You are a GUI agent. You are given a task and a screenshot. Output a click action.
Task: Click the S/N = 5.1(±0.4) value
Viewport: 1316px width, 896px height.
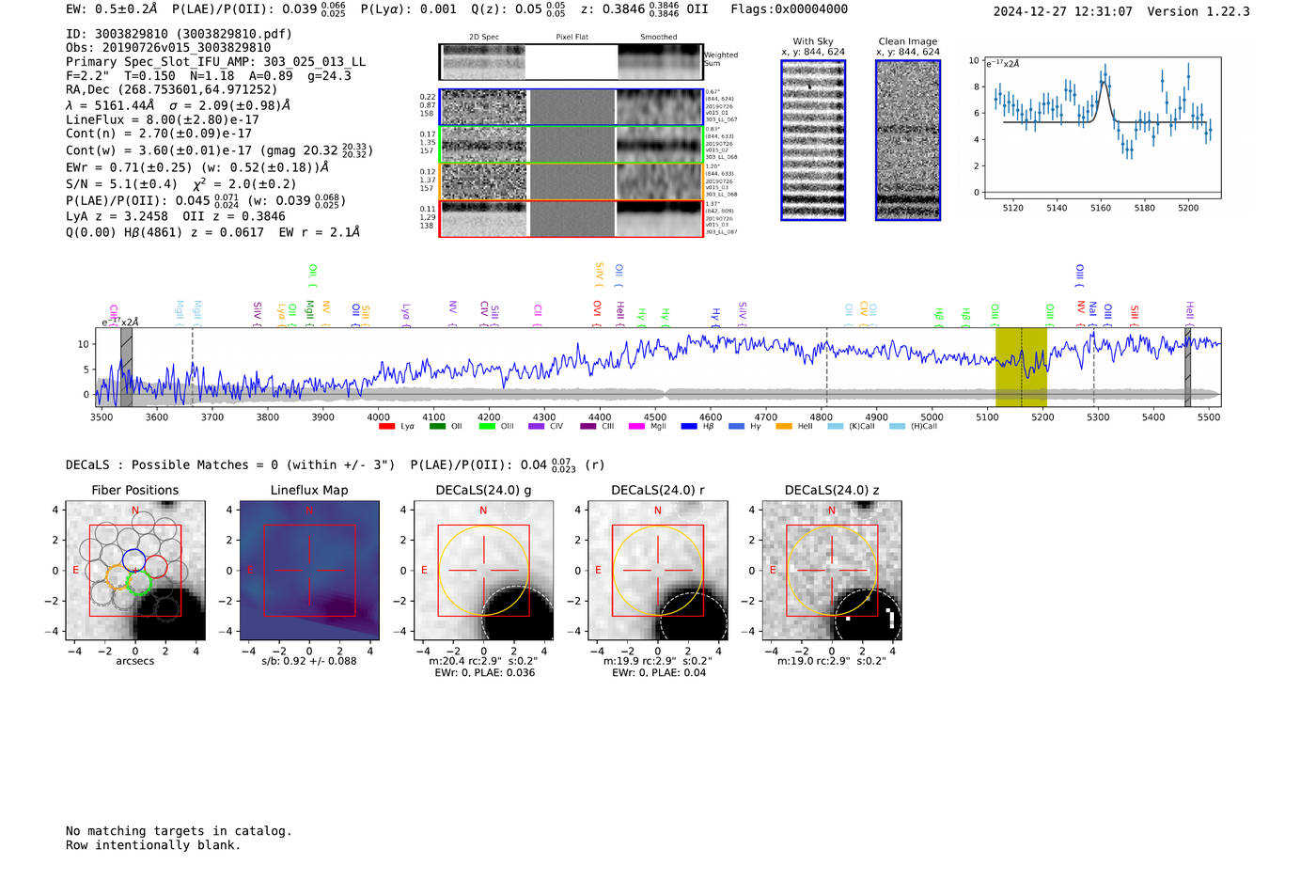[122, 184]
